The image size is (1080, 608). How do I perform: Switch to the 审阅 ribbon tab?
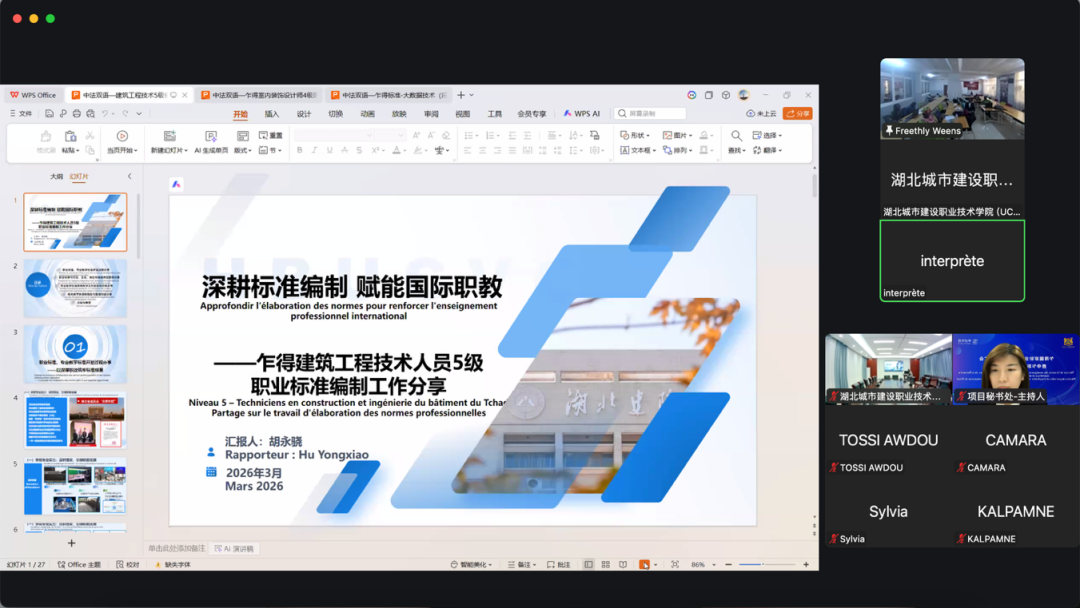coord(431,114)
